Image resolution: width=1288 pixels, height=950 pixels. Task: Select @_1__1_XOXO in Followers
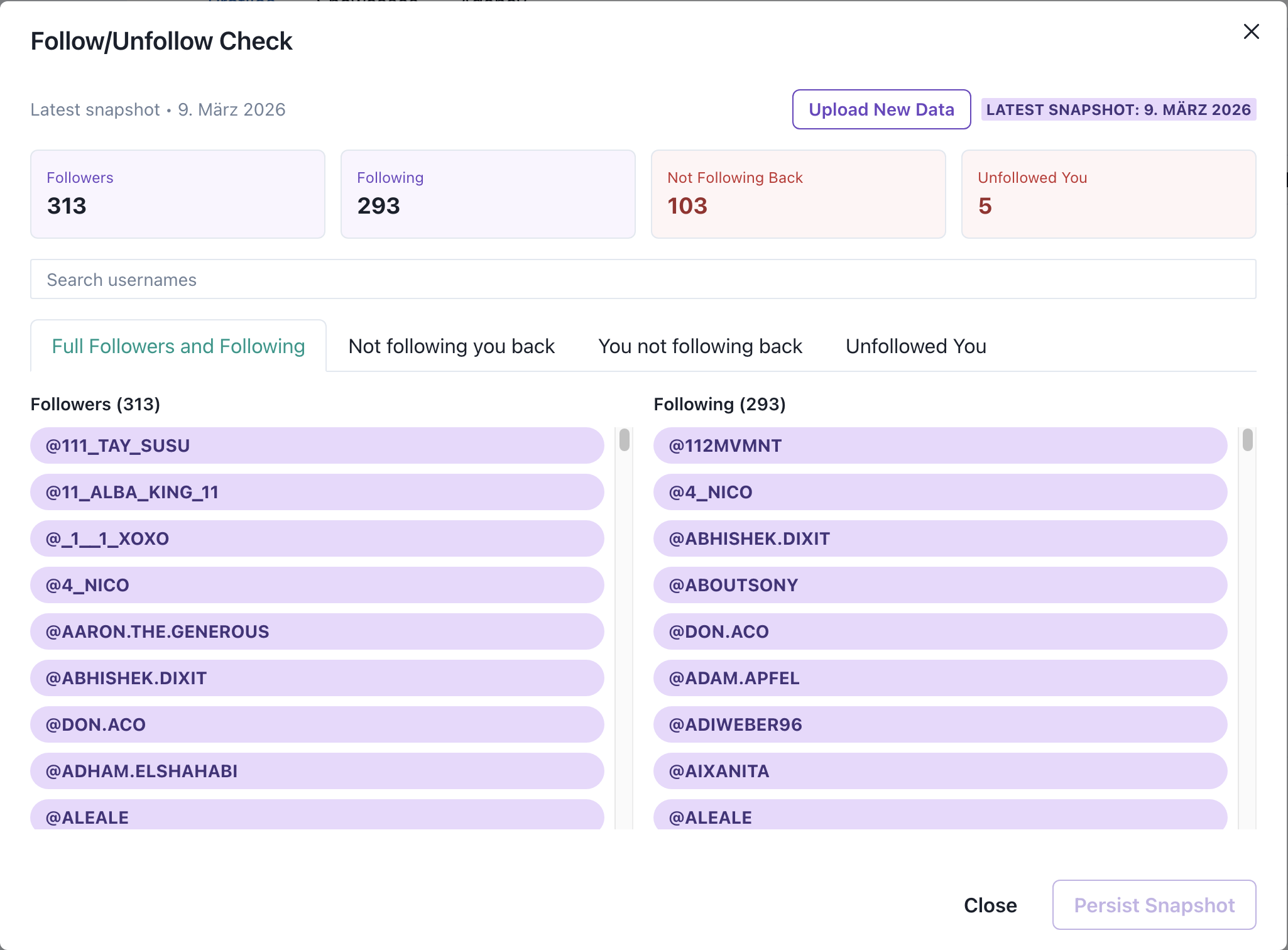(x=317, y=538)
